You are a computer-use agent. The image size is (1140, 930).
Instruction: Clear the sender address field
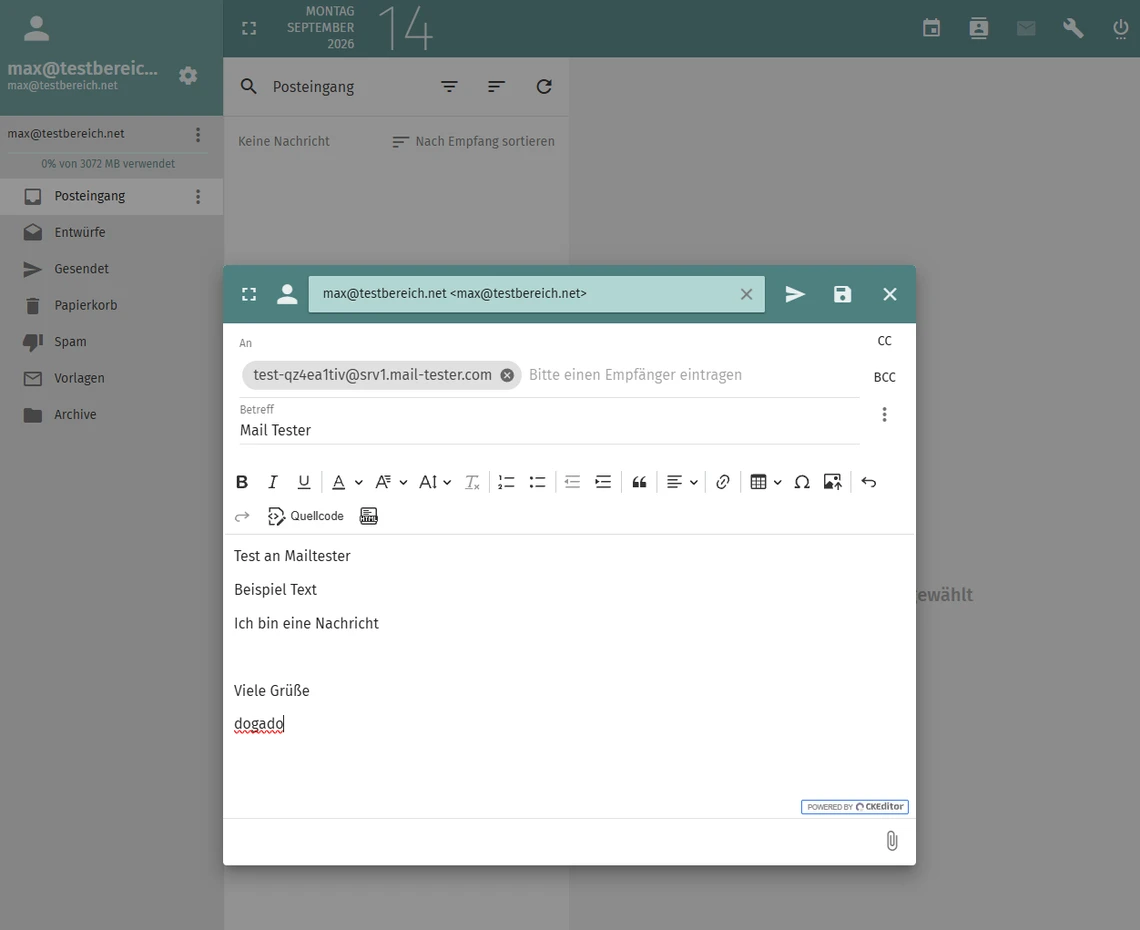click(746, 294)
